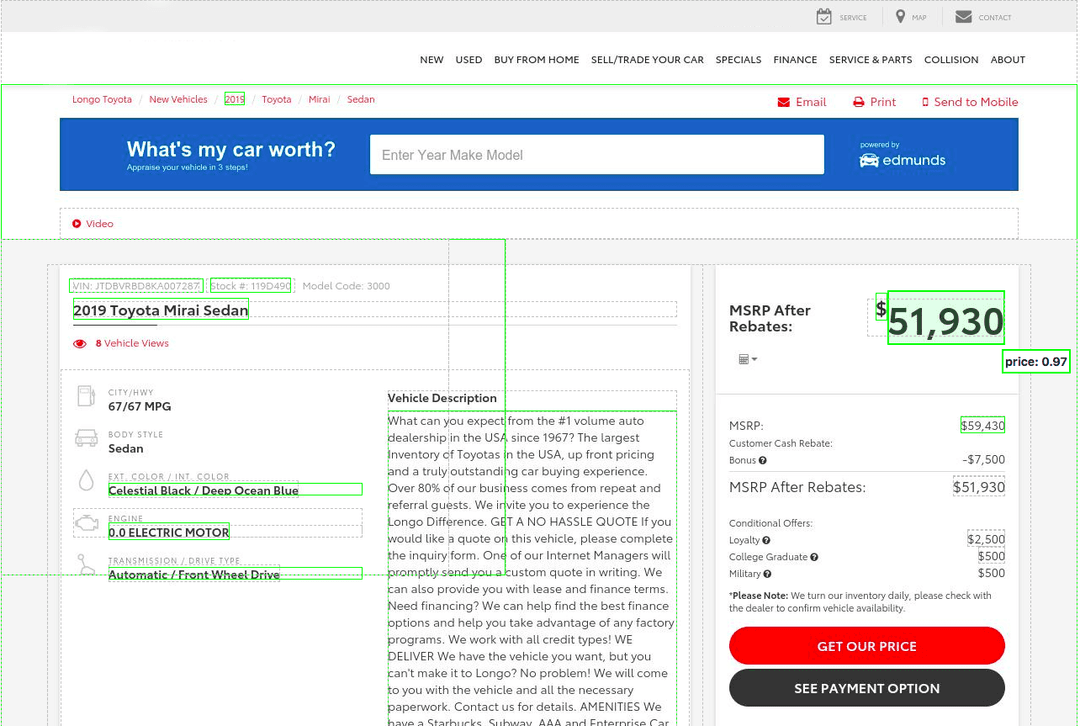
Task: Click the Contact envelope icon
Action: (x=964, y=17)
